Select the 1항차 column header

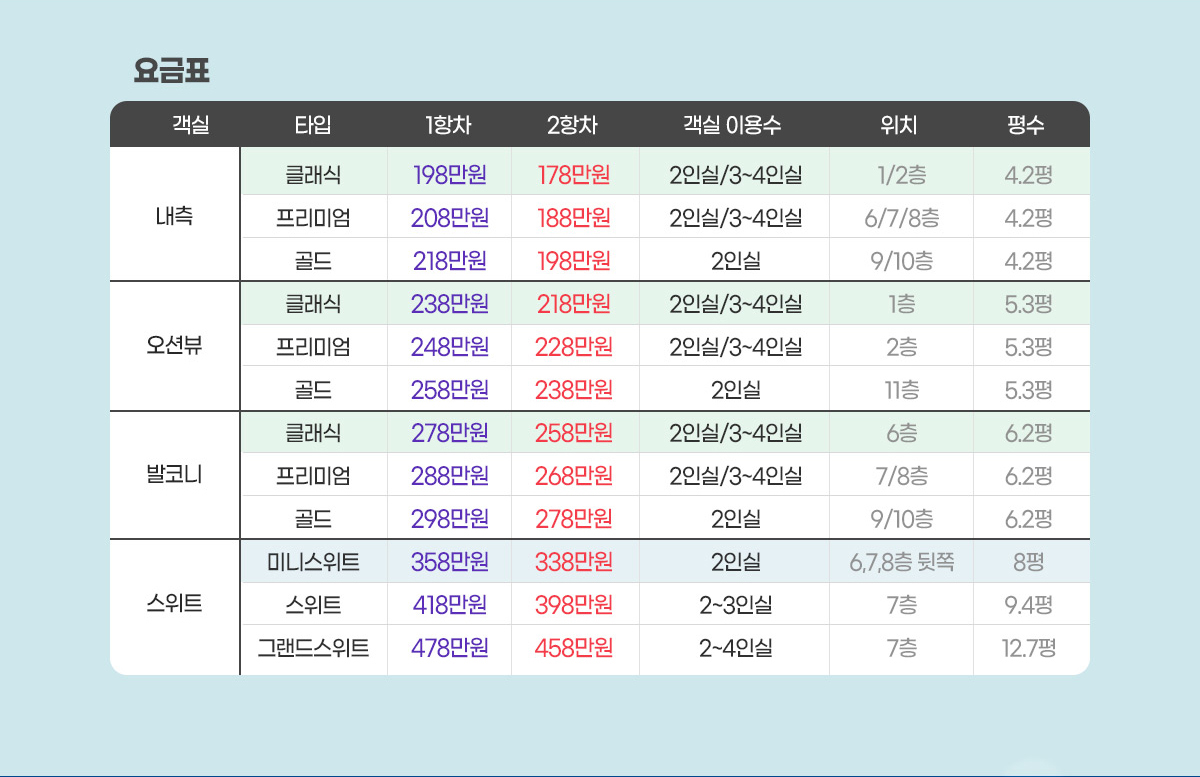pos(449,125)
